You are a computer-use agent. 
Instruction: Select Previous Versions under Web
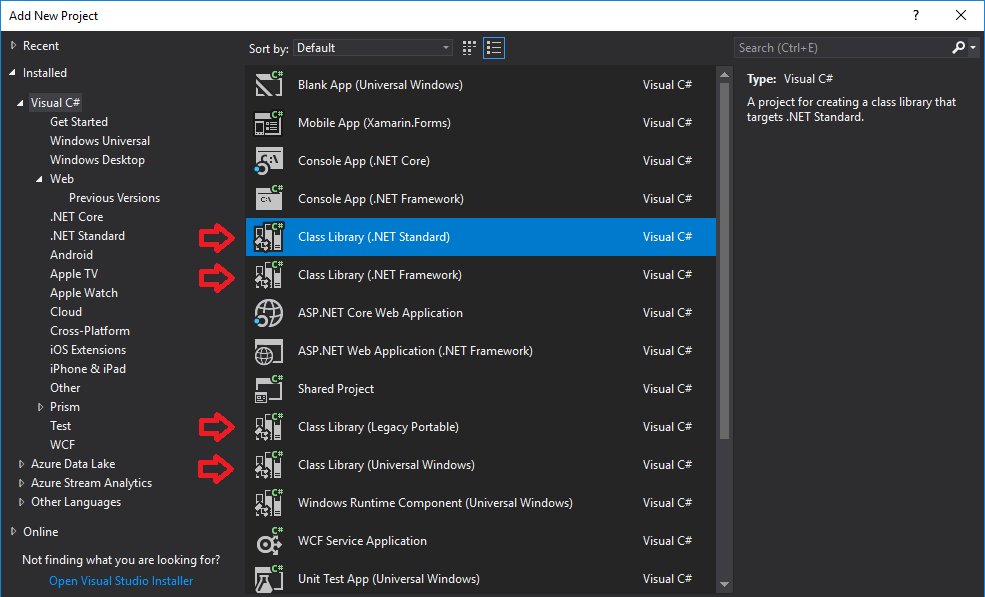pyautogui.click(x=114, y=197)
